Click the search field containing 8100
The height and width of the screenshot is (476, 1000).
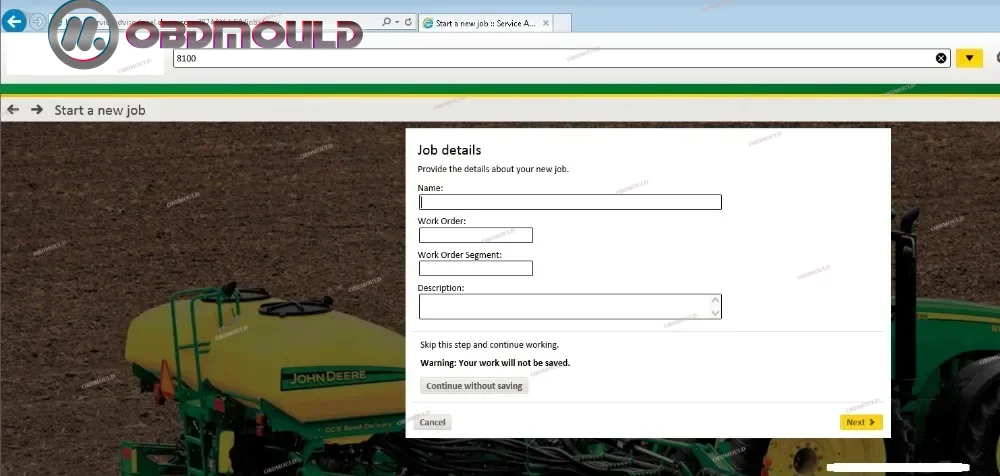(550, 58)
